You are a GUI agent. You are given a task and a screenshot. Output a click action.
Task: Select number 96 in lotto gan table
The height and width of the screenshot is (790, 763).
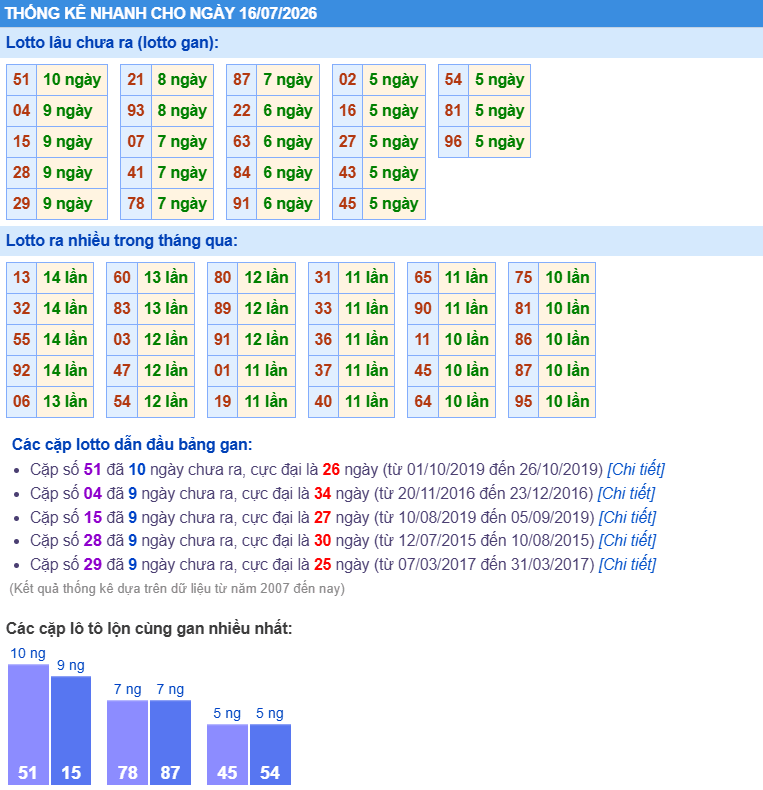pyautogui.click(x=453, y=142)
